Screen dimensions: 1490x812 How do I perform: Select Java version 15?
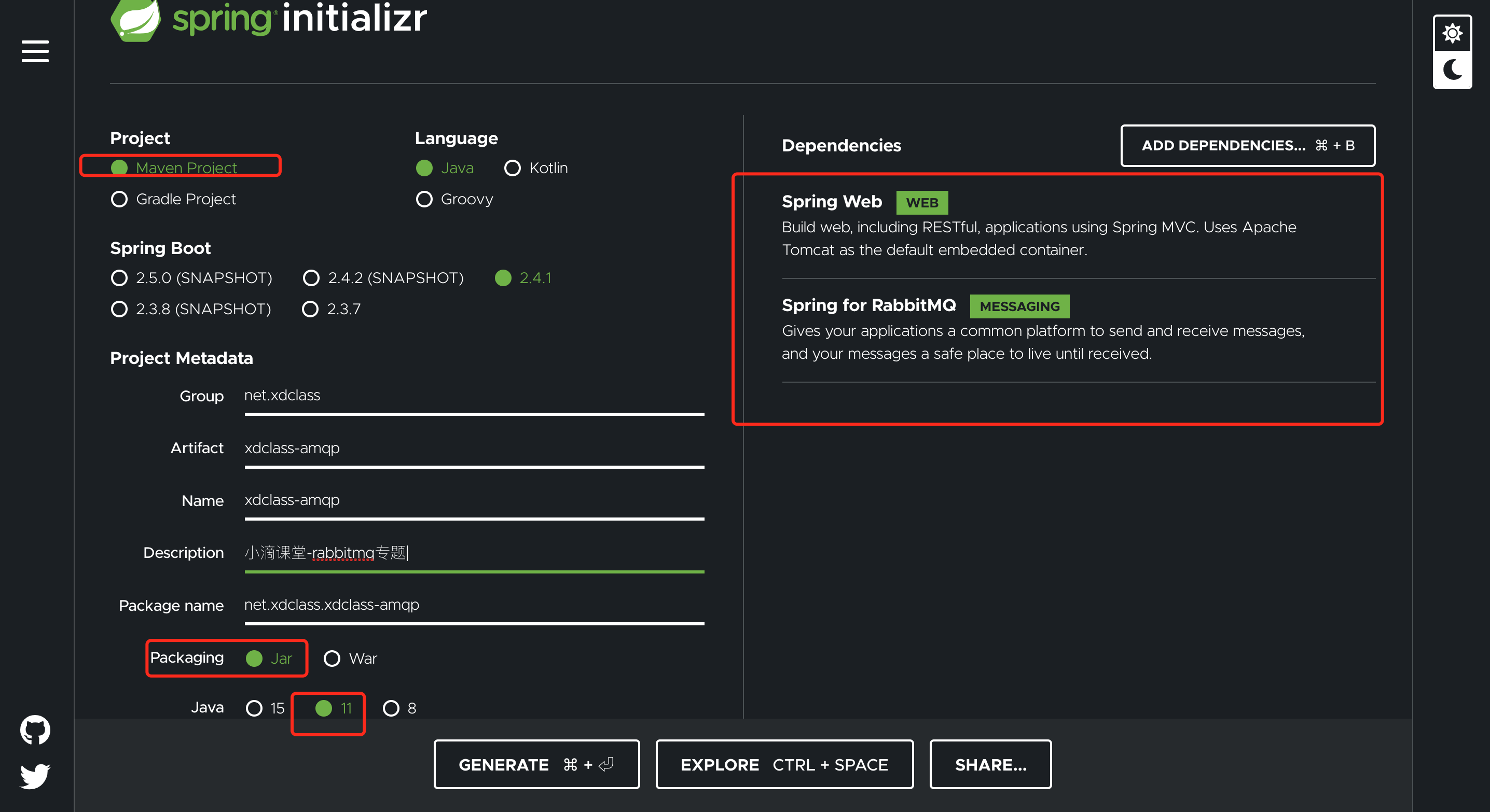click(x=266, y=708)
